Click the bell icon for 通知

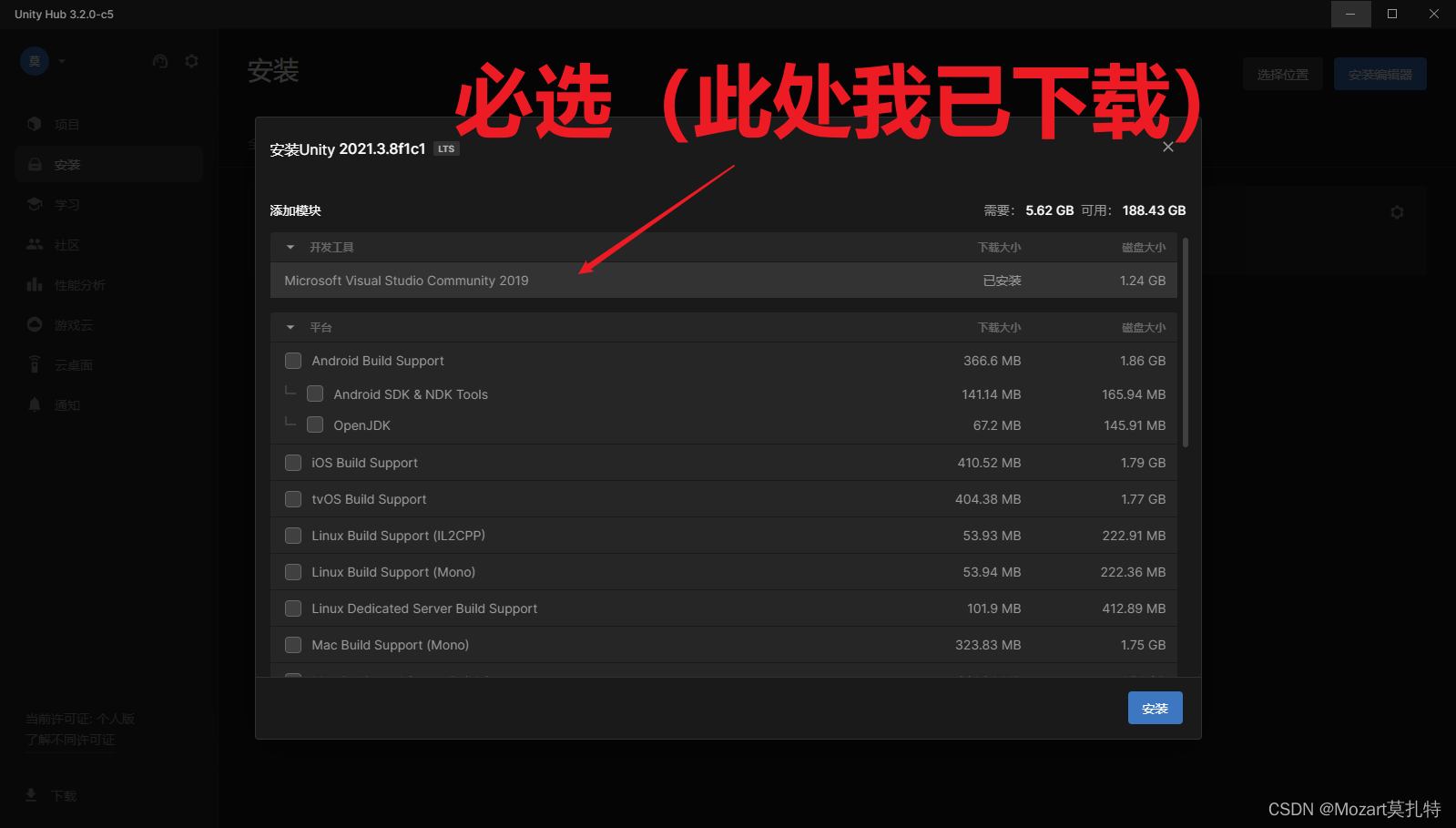(35, 404)
